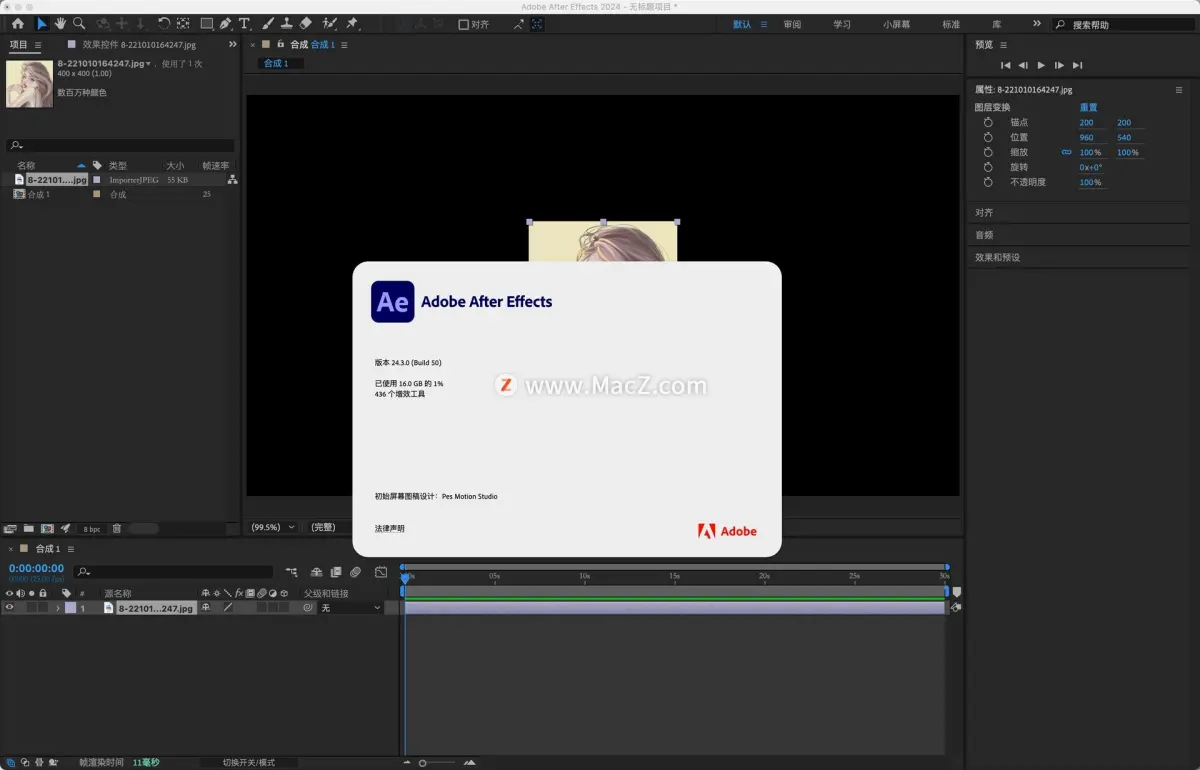The width and height of the screenshot is (1200, 770).
Task: Switch to 标准 workspace
Action: pyautogui.click(x=951, y=24)
